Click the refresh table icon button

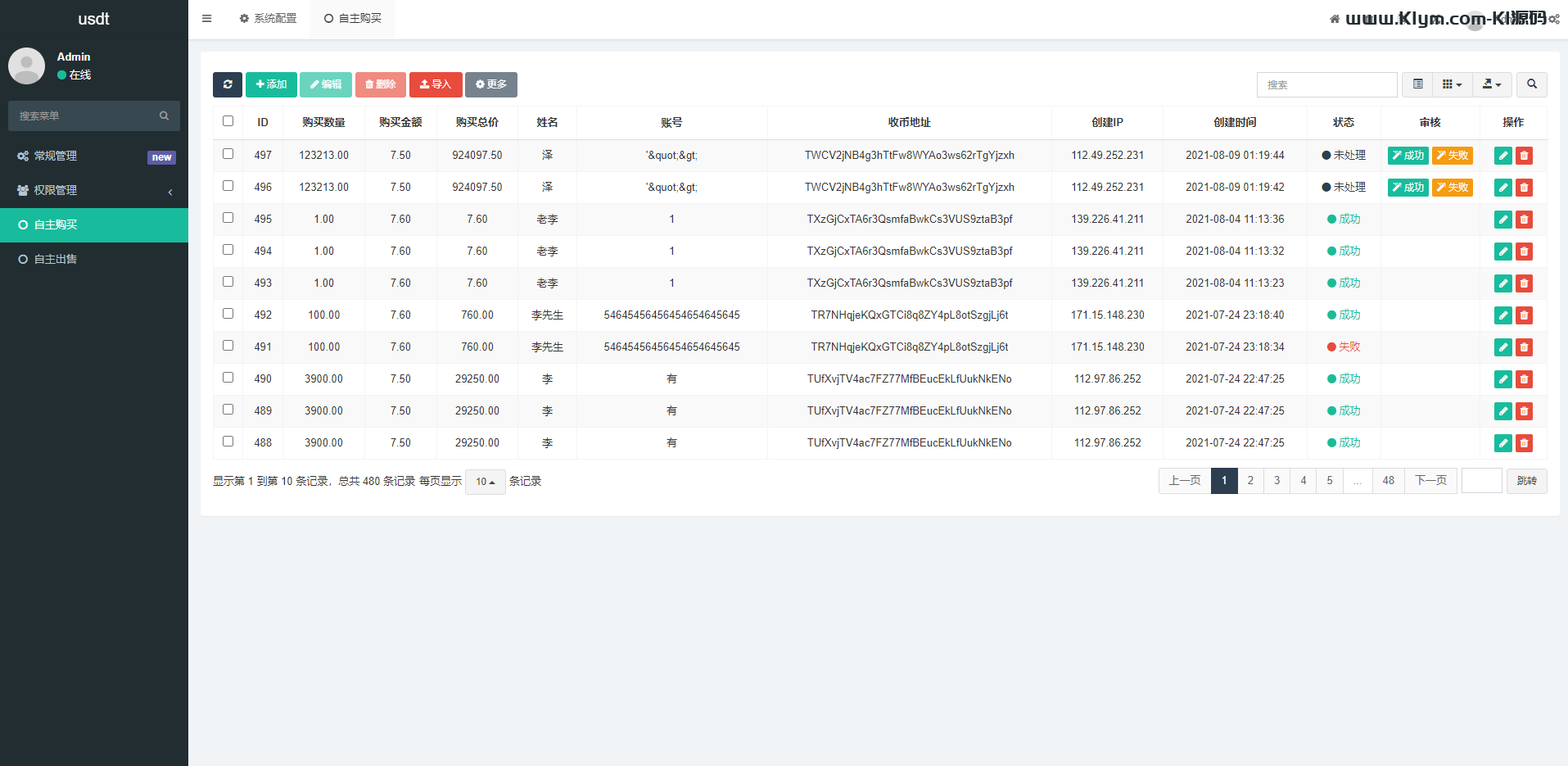coord(227,84)
